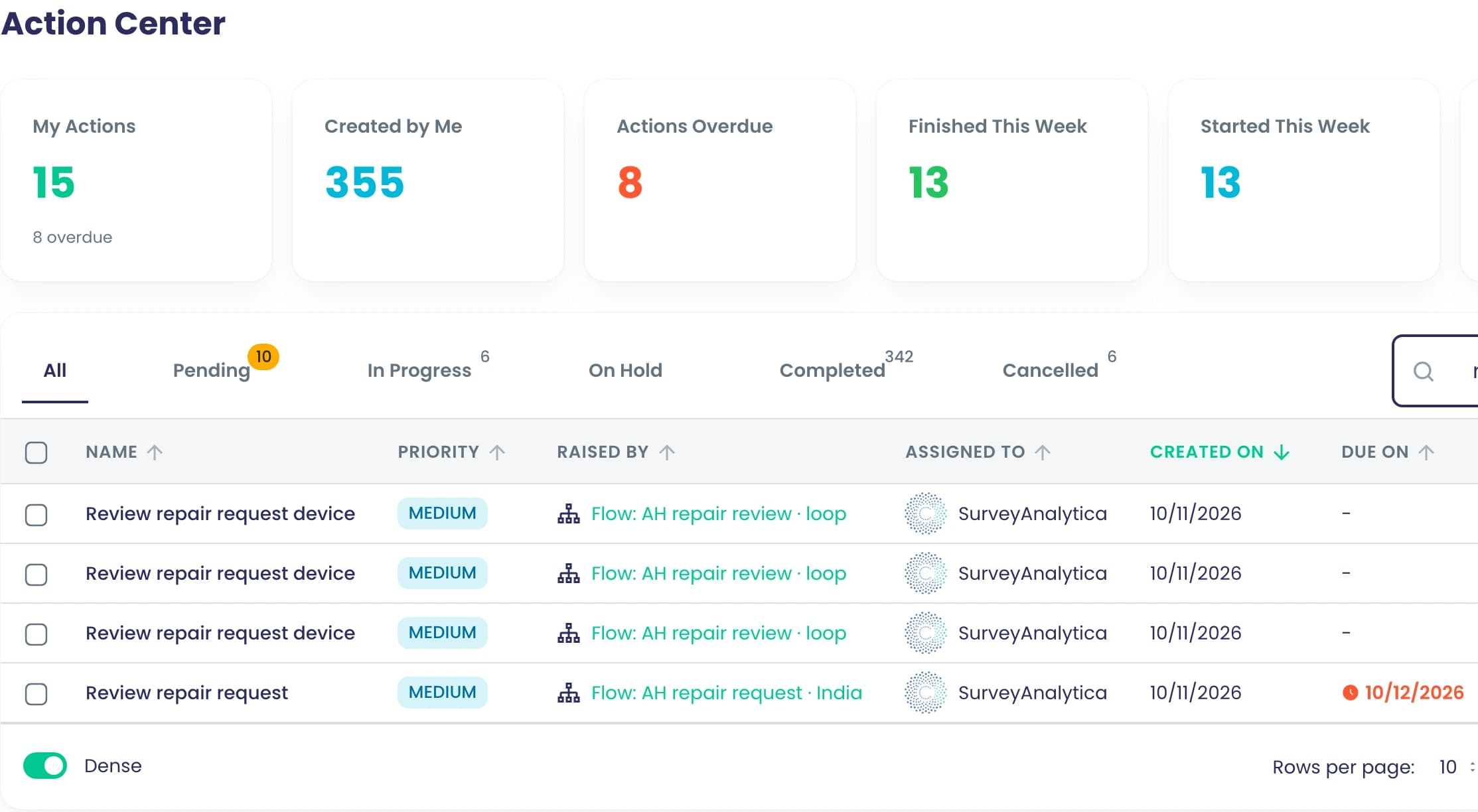Click the 8 overdue text in My Actions
The width and height of the screenshot is (1478, 812).
(x=72, y=237)
